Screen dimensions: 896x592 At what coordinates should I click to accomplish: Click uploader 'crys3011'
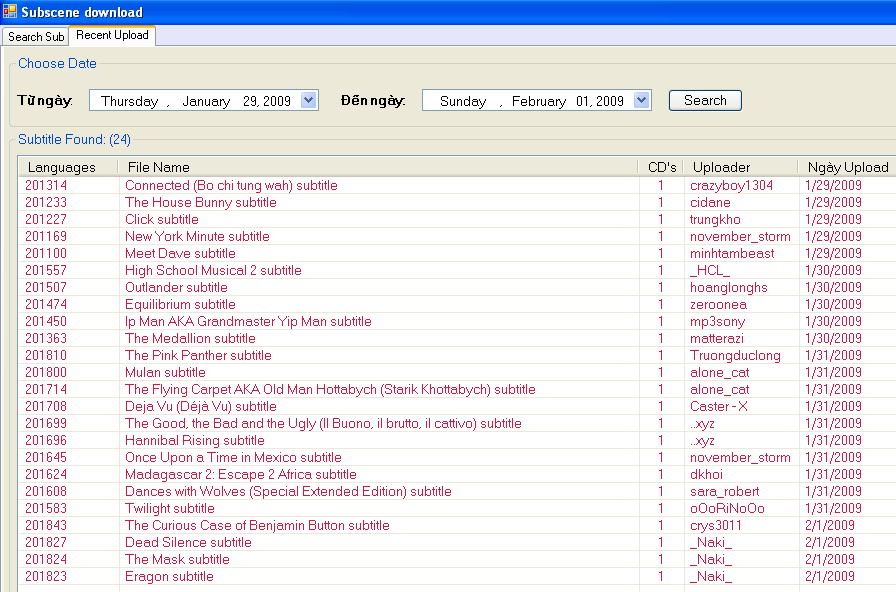coord(715,526)
